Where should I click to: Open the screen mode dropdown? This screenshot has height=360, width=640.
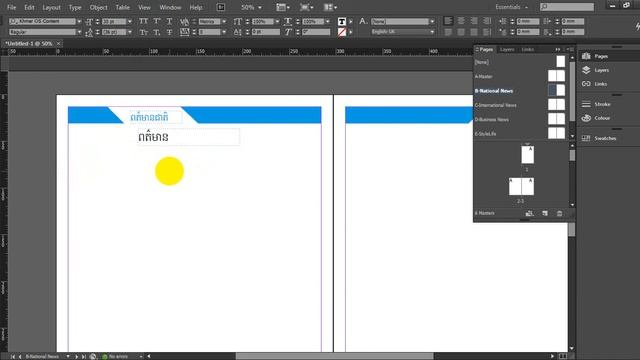click(306, 7)
